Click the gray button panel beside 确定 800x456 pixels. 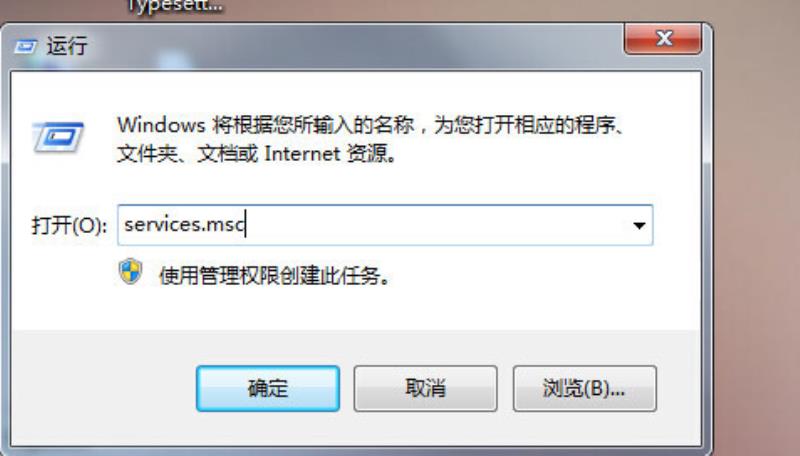(102, 389)
